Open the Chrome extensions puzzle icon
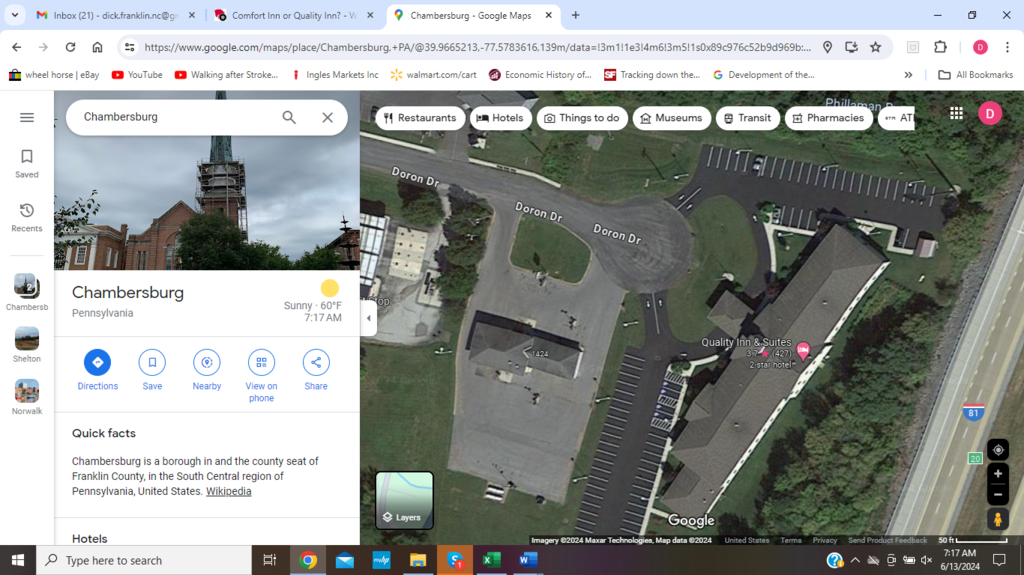Screen dimensions: 1024x575 940,47
